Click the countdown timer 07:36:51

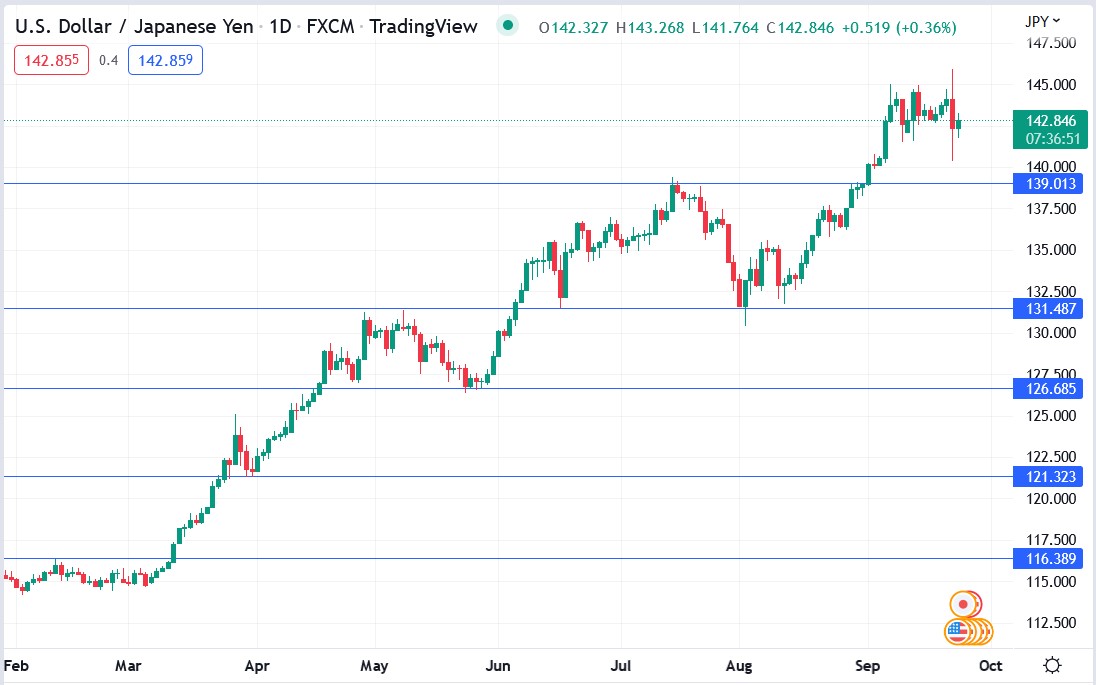click(1053, 138)
